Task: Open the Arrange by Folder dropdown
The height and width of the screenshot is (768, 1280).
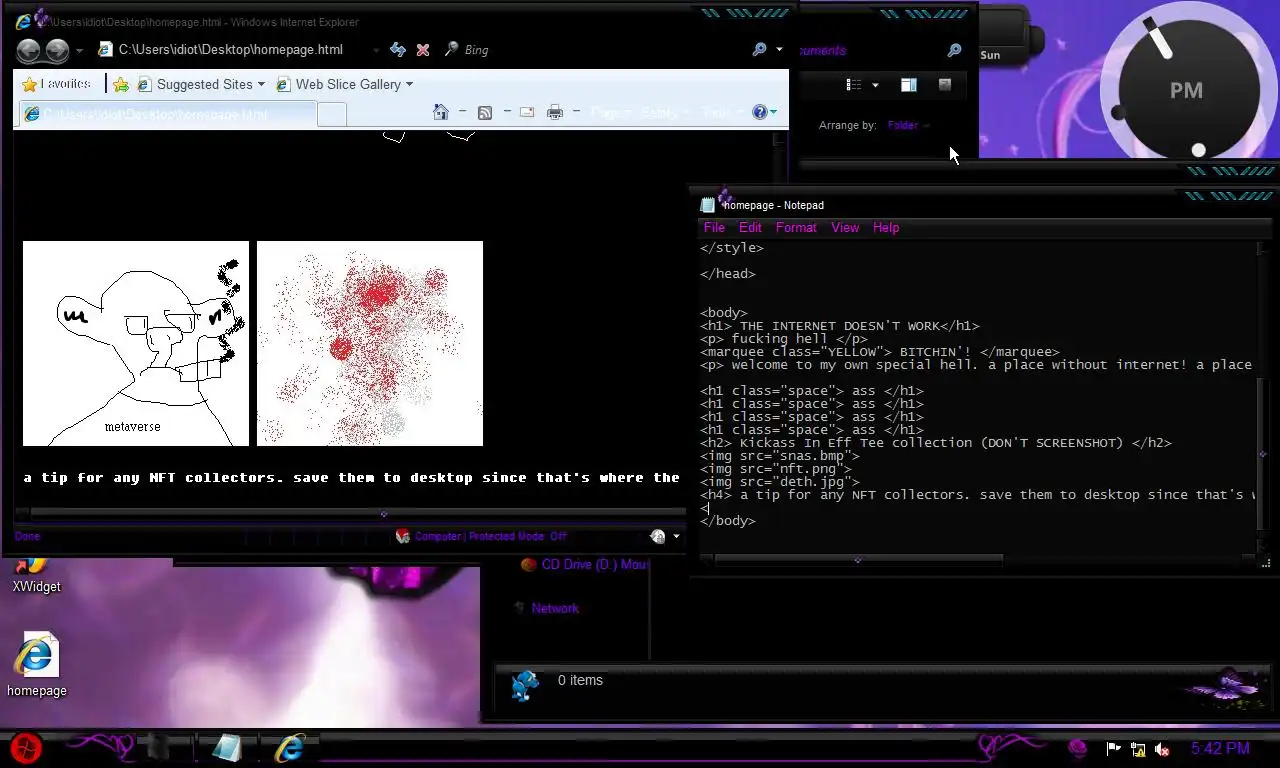Action: tap(909, 125)
